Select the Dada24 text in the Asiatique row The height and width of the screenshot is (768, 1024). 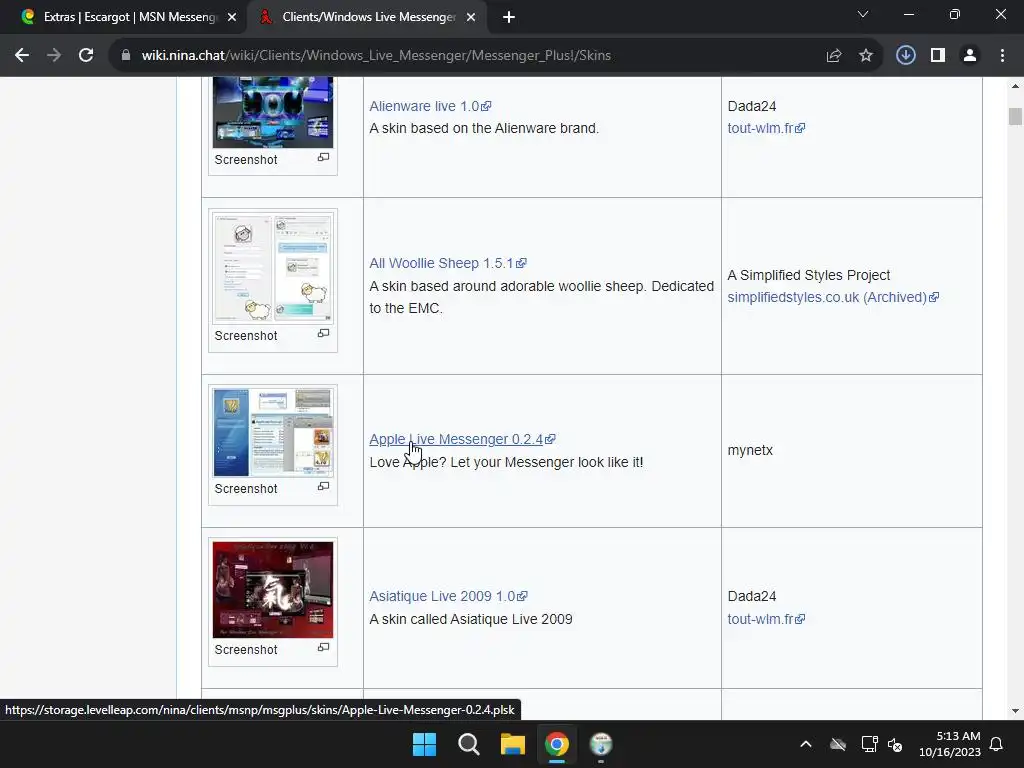[752, 596]
